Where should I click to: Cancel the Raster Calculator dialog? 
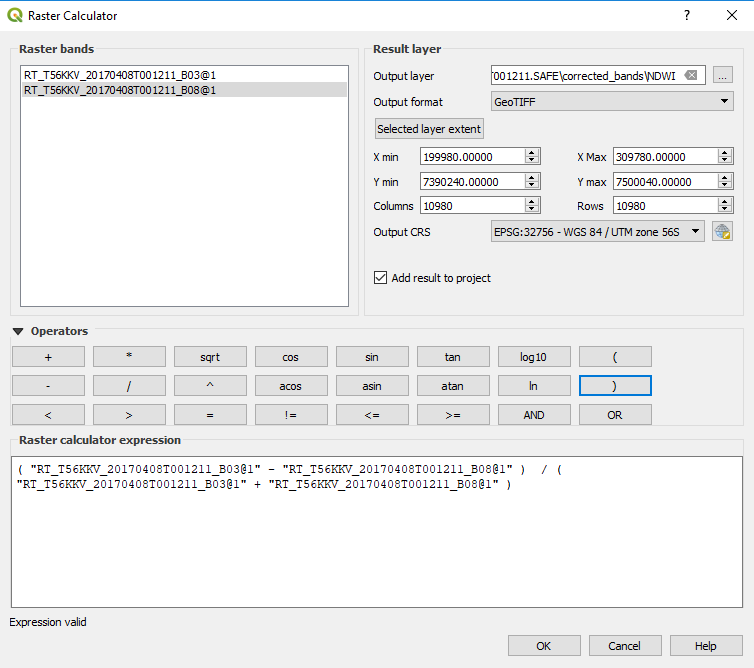[625, 646]
